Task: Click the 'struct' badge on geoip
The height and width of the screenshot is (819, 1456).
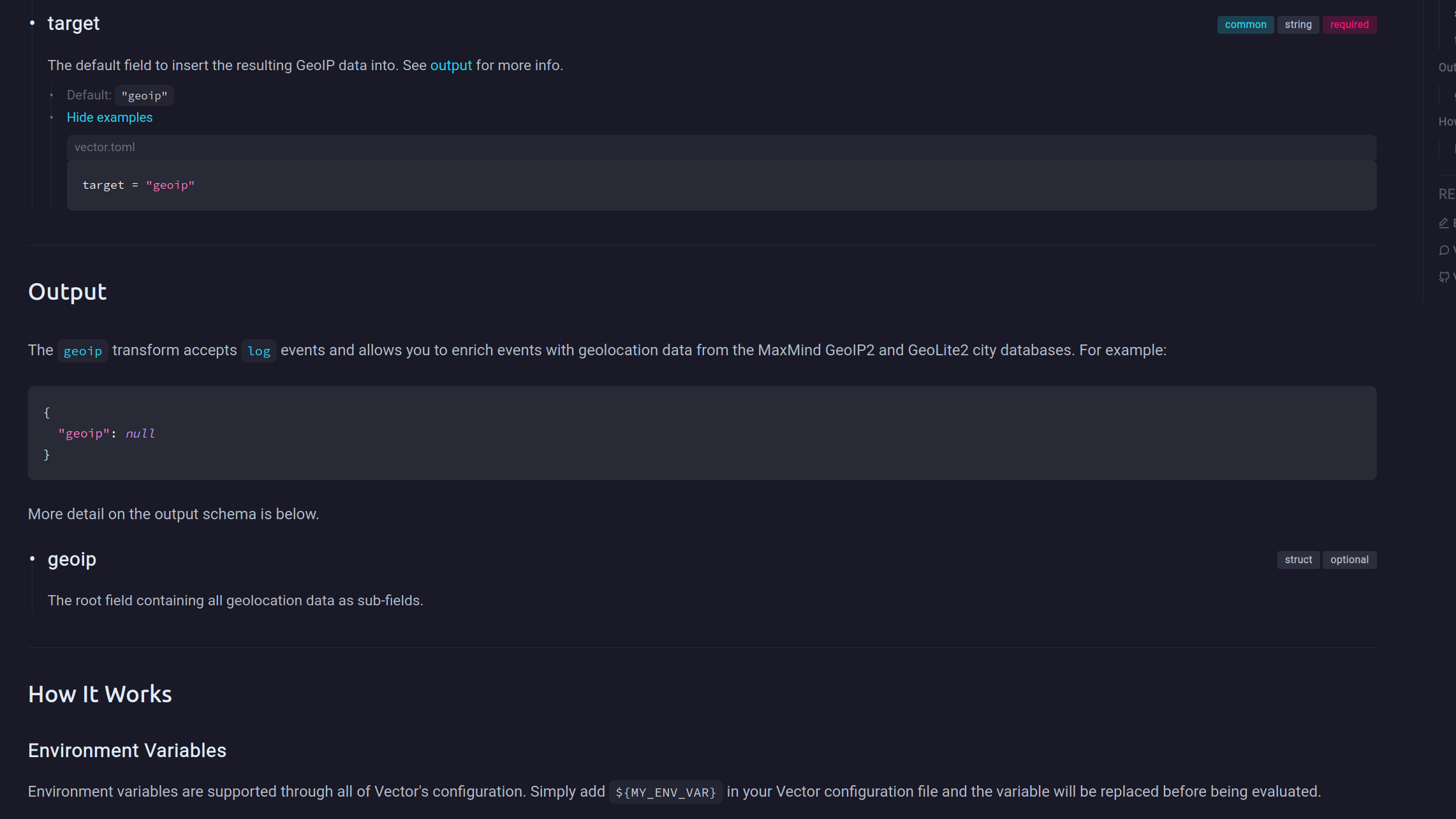Action: 1298,560
